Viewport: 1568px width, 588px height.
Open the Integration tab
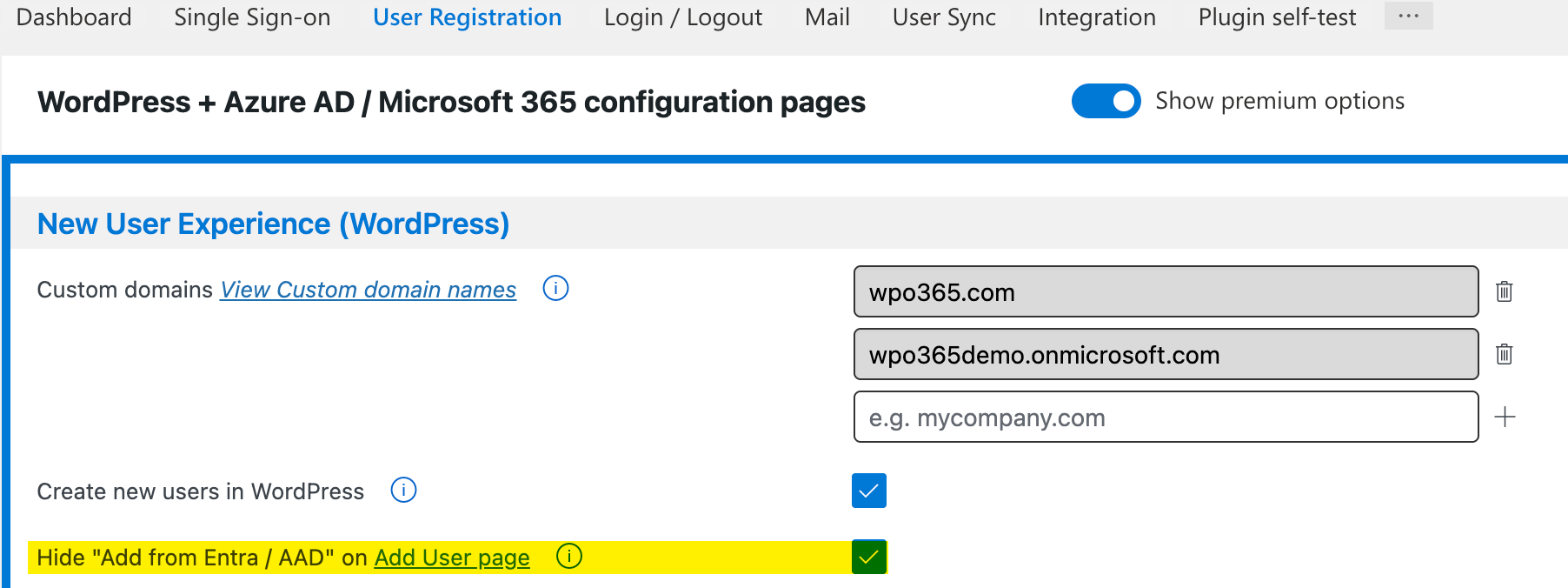(1097, 17)
